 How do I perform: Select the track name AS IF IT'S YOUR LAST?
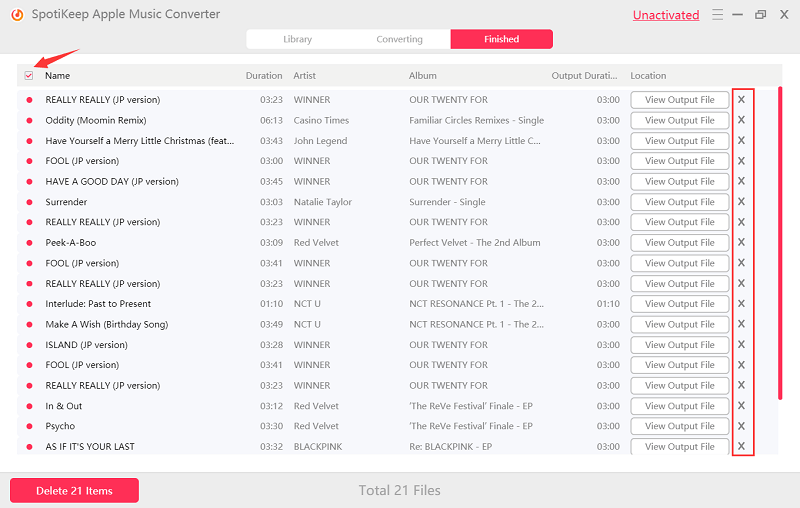tap(90, 447)
